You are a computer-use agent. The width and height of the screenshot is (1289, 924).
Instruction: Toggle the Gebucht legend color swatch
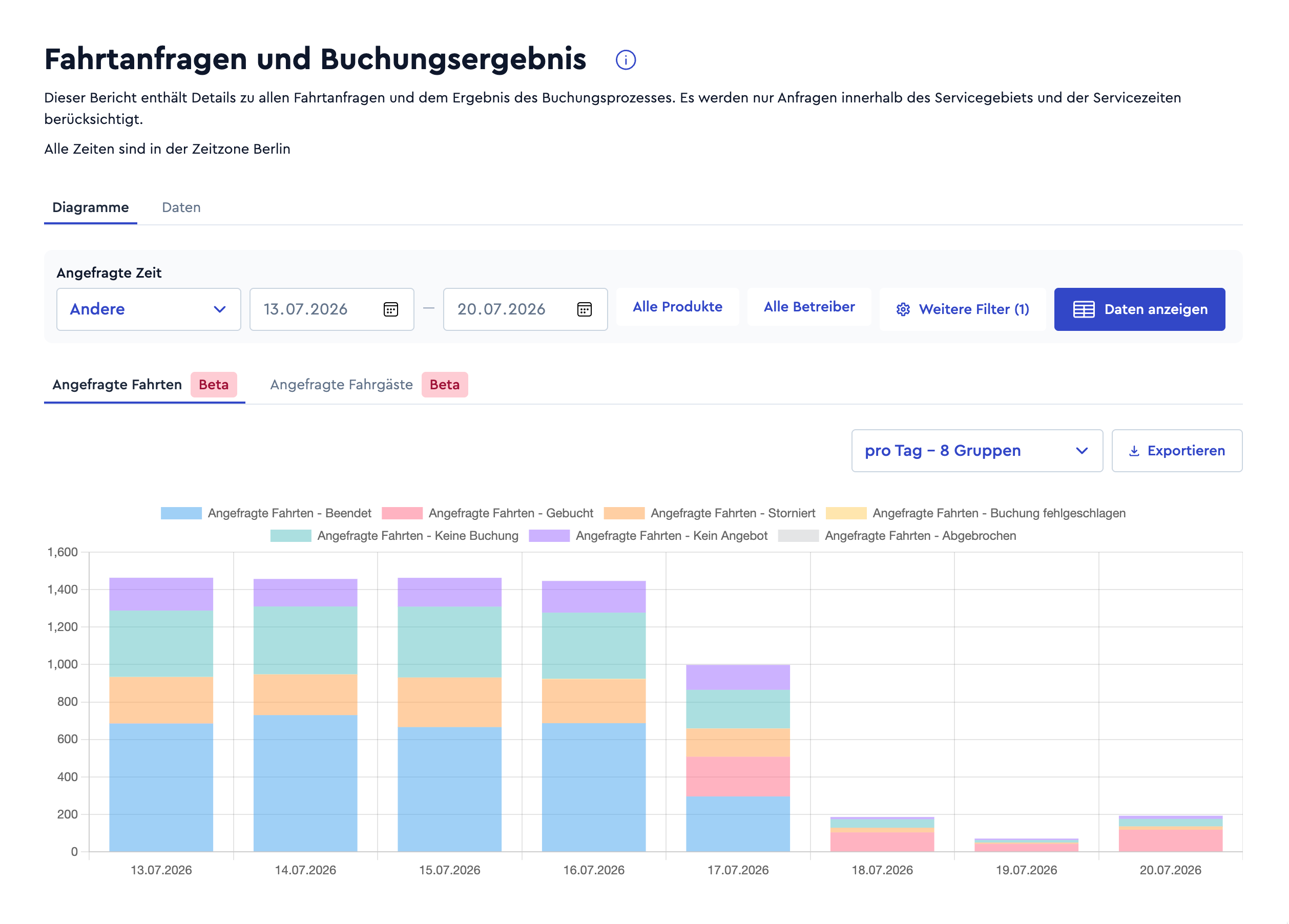point(402,513)
